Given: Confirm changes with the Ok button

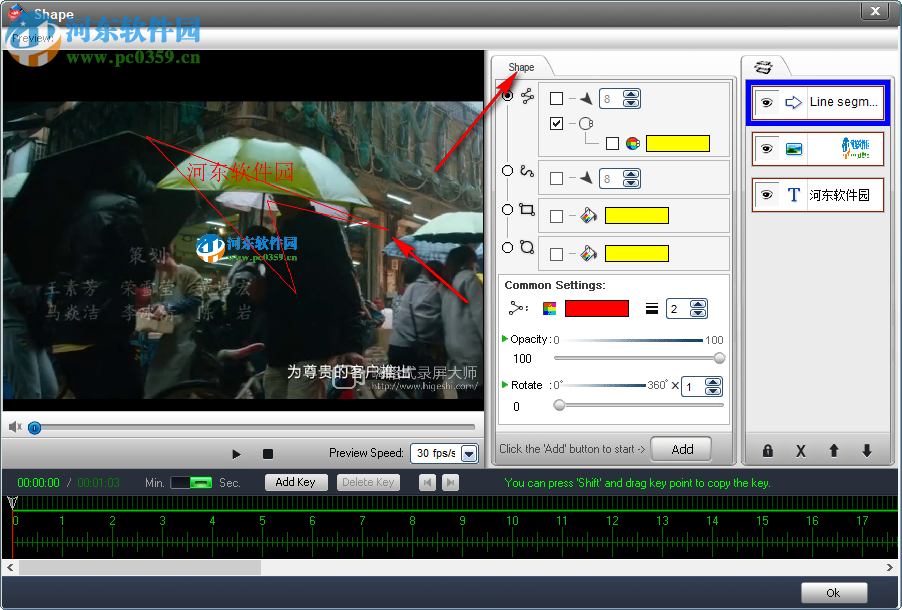Looking at the screenshot, I should click(833, 592).
